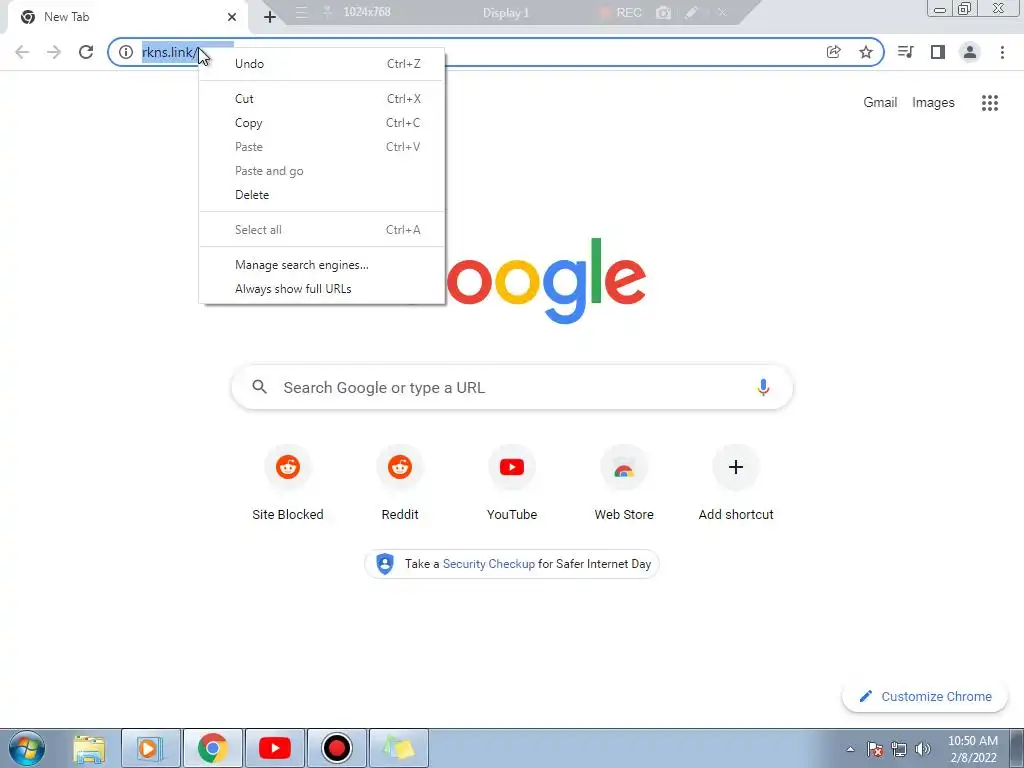This screenshot has height=768, width=1024.
Task: Open the Google apps grid
Action: coord(989,103)
